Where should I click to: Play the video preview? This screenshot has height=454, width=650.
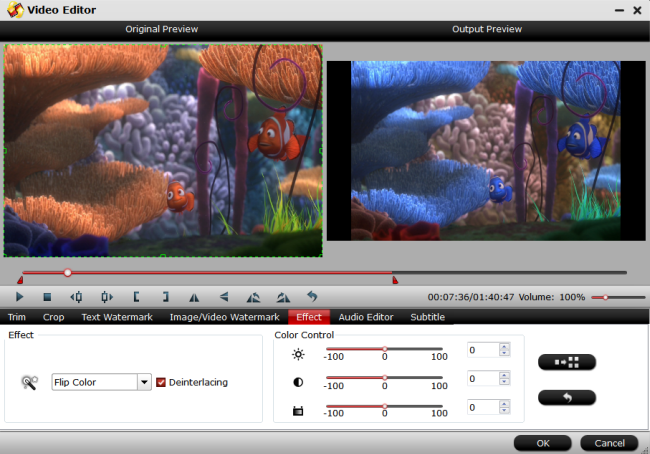pyautogui.click(x=19, y=297)
